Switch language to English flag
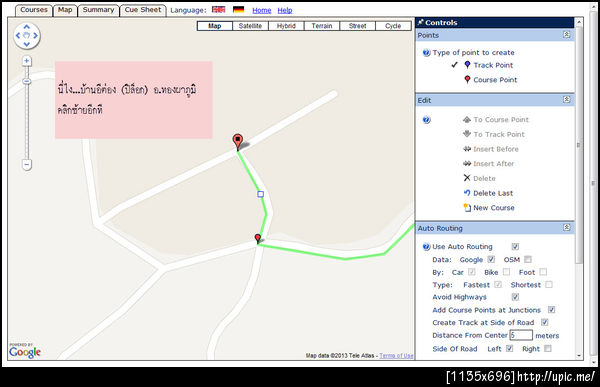Viewport: 600px width, 387px height. click(x=218, y=10)
